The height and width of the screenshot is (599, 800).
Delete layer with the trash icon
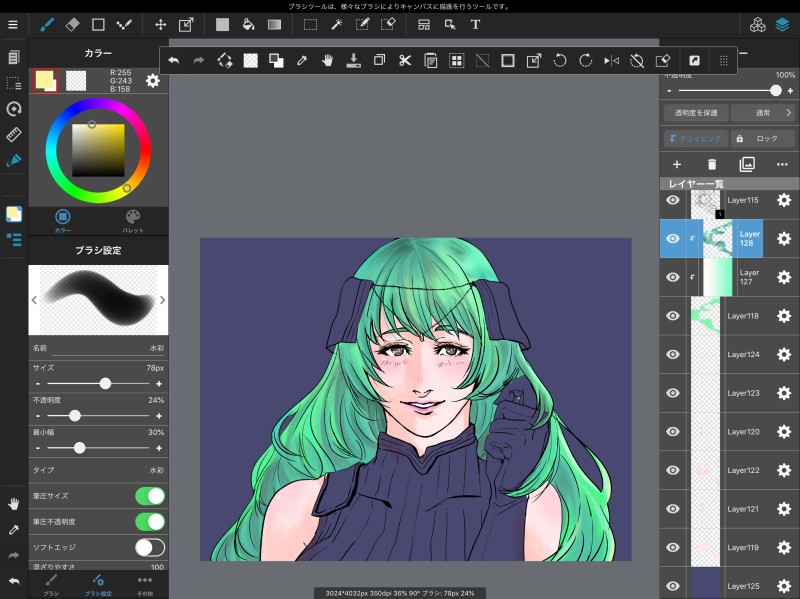coord(712,164)
